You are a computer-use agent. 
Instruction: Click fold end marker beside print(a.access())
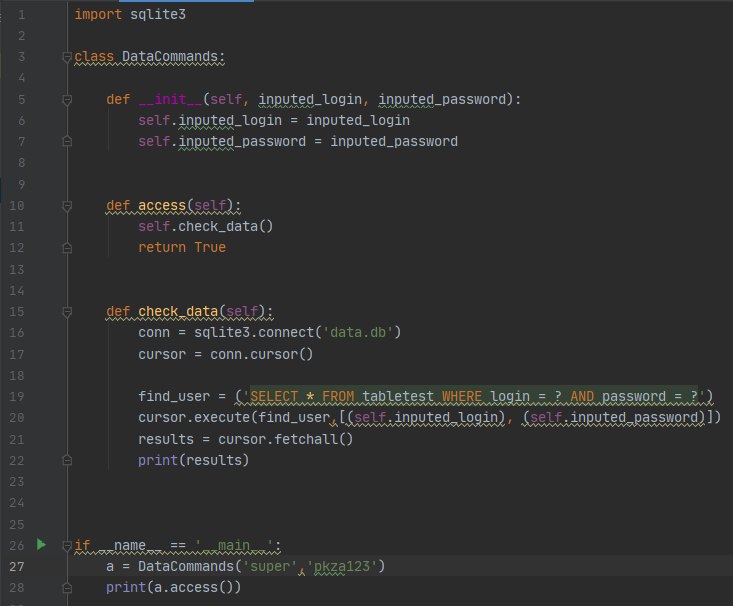(x=67, y=588)
